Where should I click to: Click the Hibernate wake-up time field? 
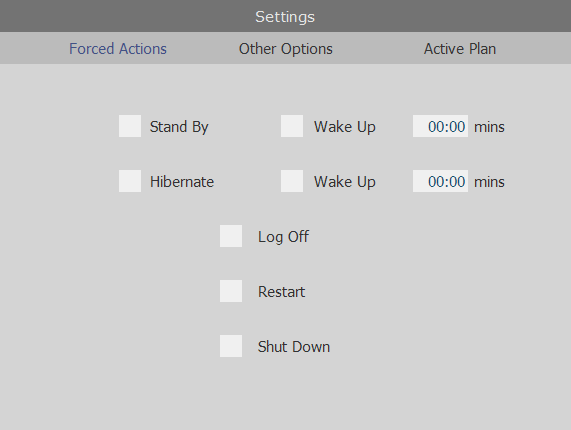pyautogui.click(x=440, y=181)
